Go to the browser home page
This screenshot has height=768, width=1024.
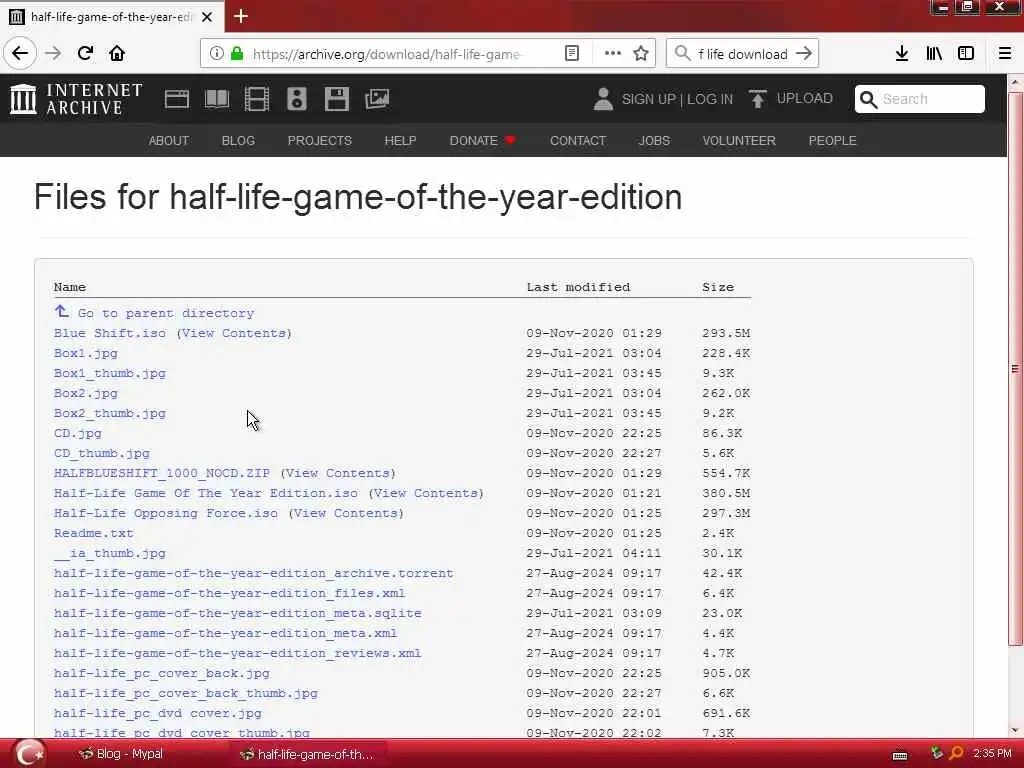point(117,54)
